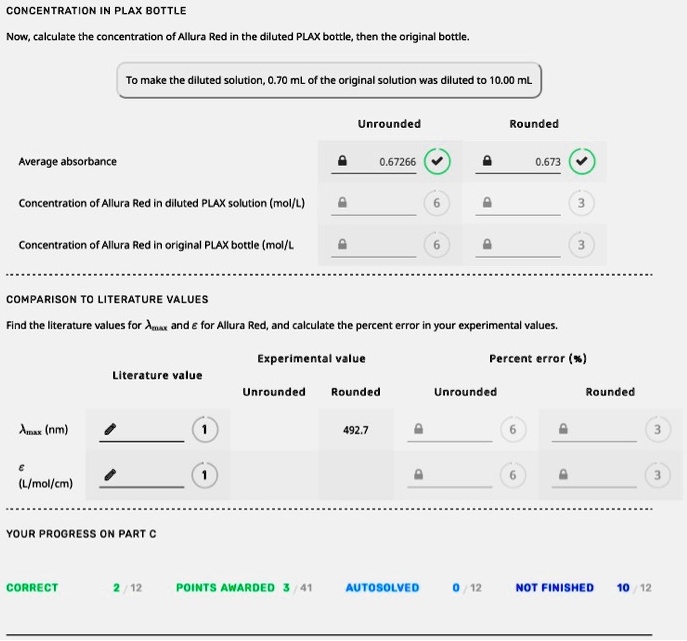Viewport: 687px width, 641px height.
Task: Click the attempts badge beside ε literature value
Action: [x=204, y=476]
